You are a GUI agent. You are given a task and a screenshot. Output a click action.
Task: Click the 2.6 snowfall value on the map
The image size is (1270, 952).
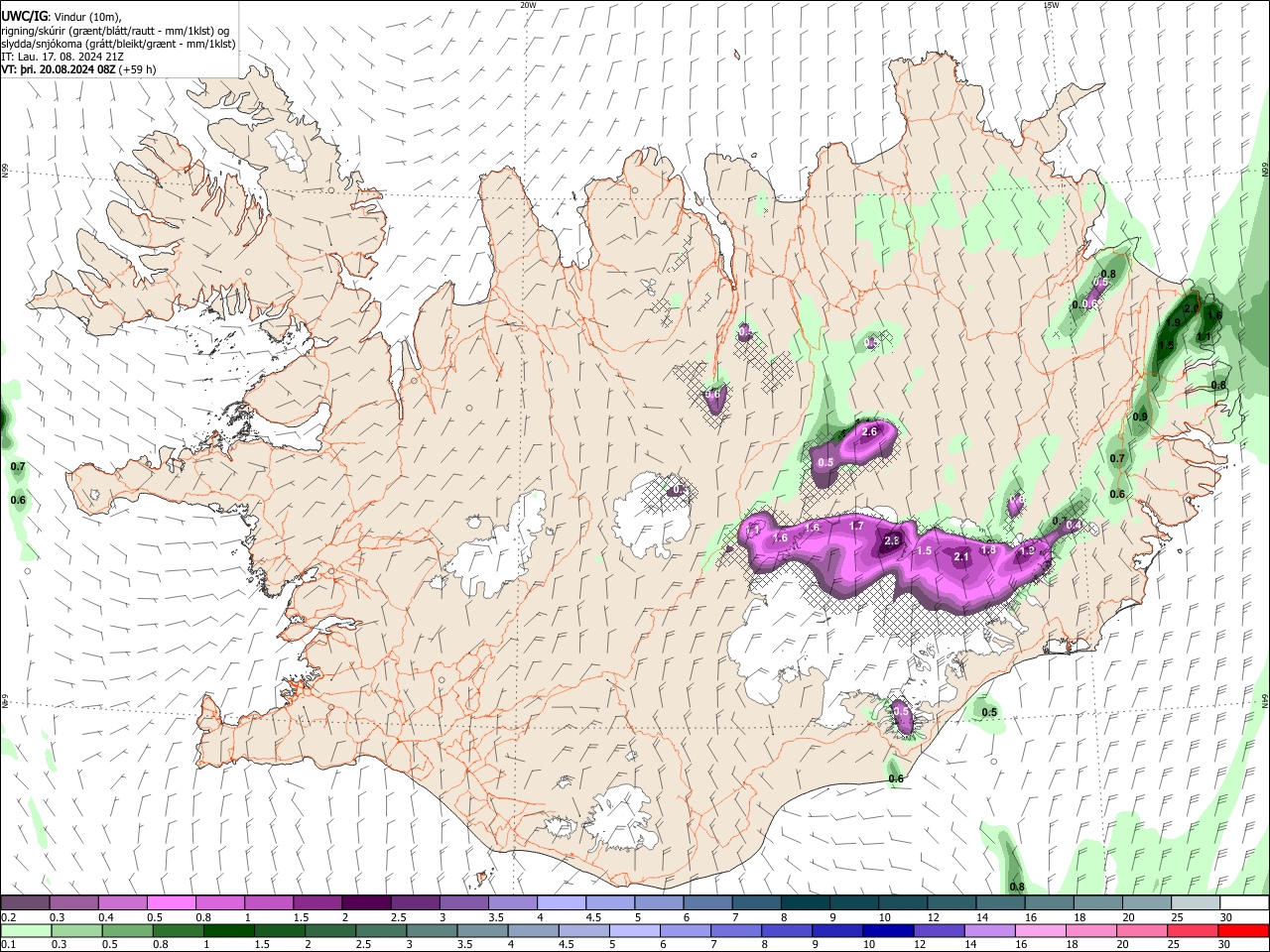869,431
